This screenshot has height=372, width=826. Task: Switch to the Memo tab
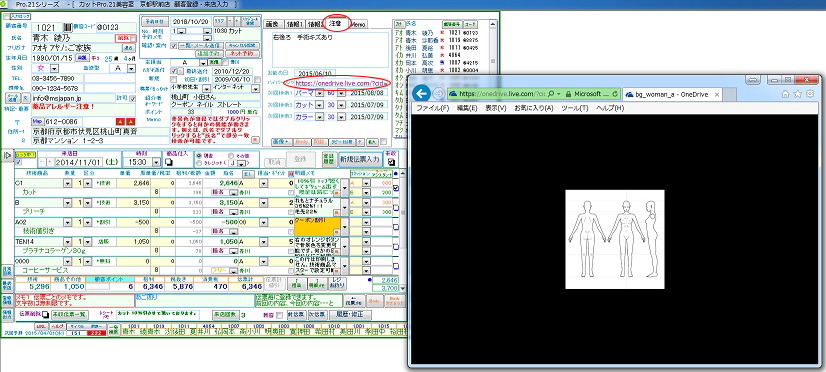point(358,25)
